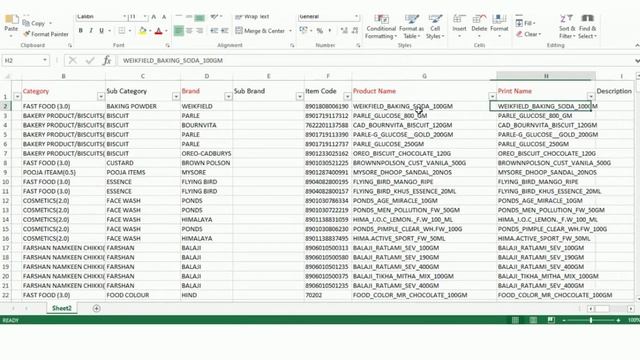Screen dimensions: 640x360
Task: Click the Increase Decimal icon
Action: pos(344,31)
